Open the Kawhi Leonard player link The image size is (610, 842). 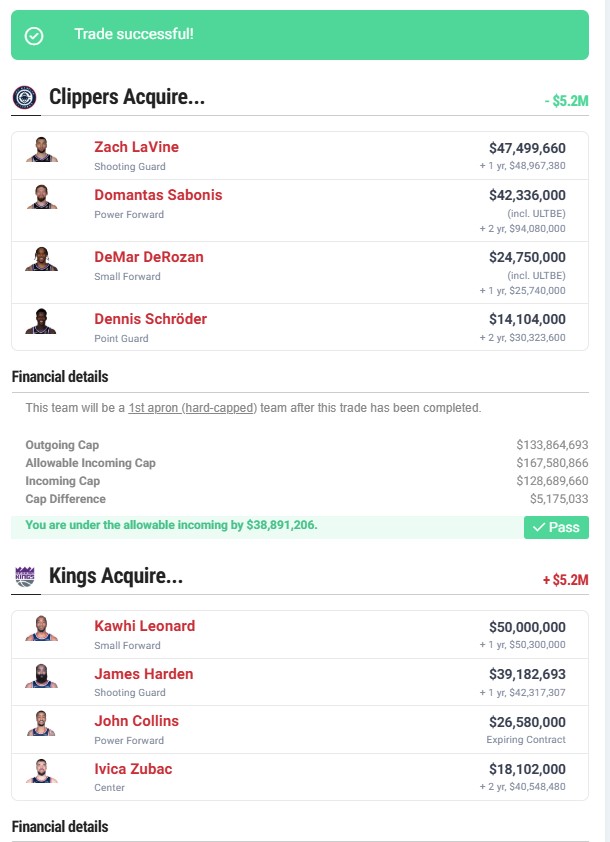pyautogui.click(x=144, y=626)
